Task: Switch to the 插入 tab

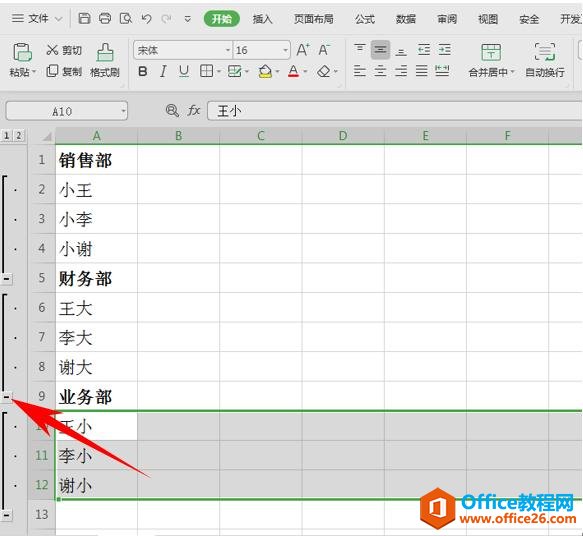Action: pyautogui.click(x=262, y=19)
